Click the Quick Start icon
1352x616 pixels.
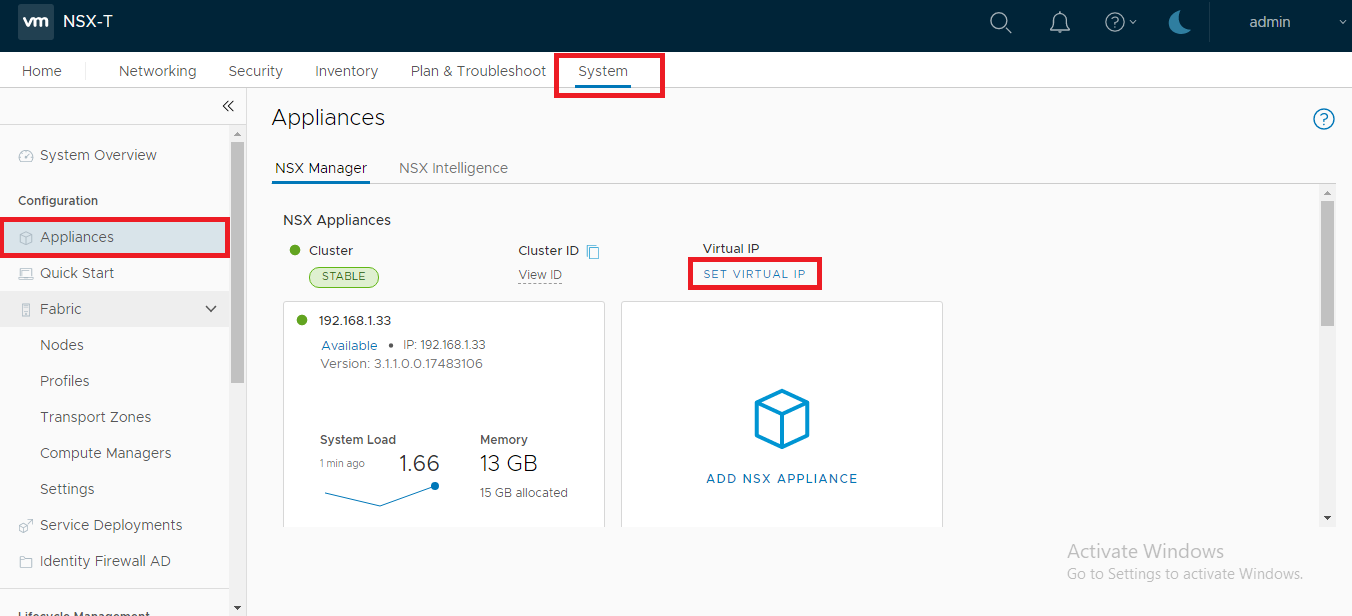(26, 274)
